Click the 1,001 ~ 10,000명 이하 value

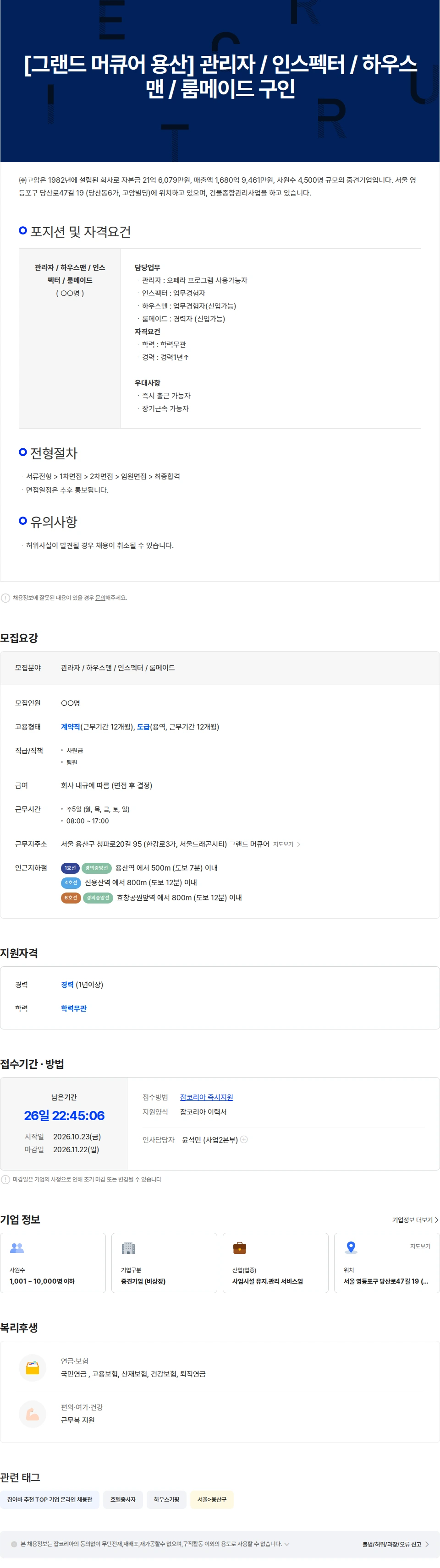tap(42, 1281)
